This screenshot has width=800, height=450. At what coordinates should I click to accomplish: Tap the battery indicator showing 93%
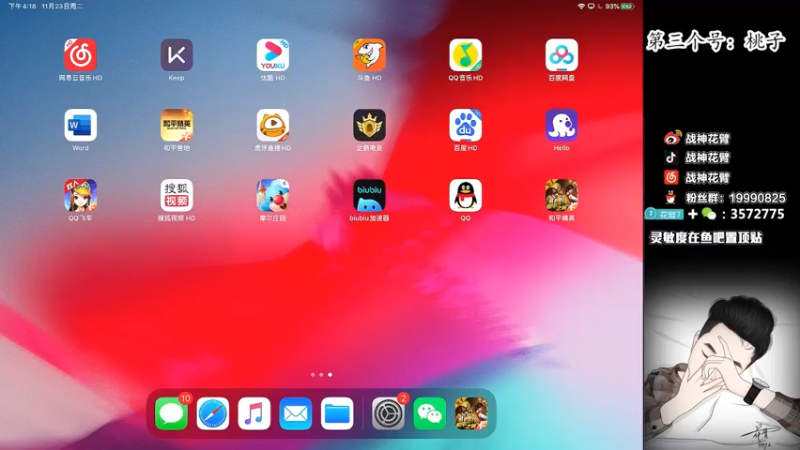coord(620,6)
